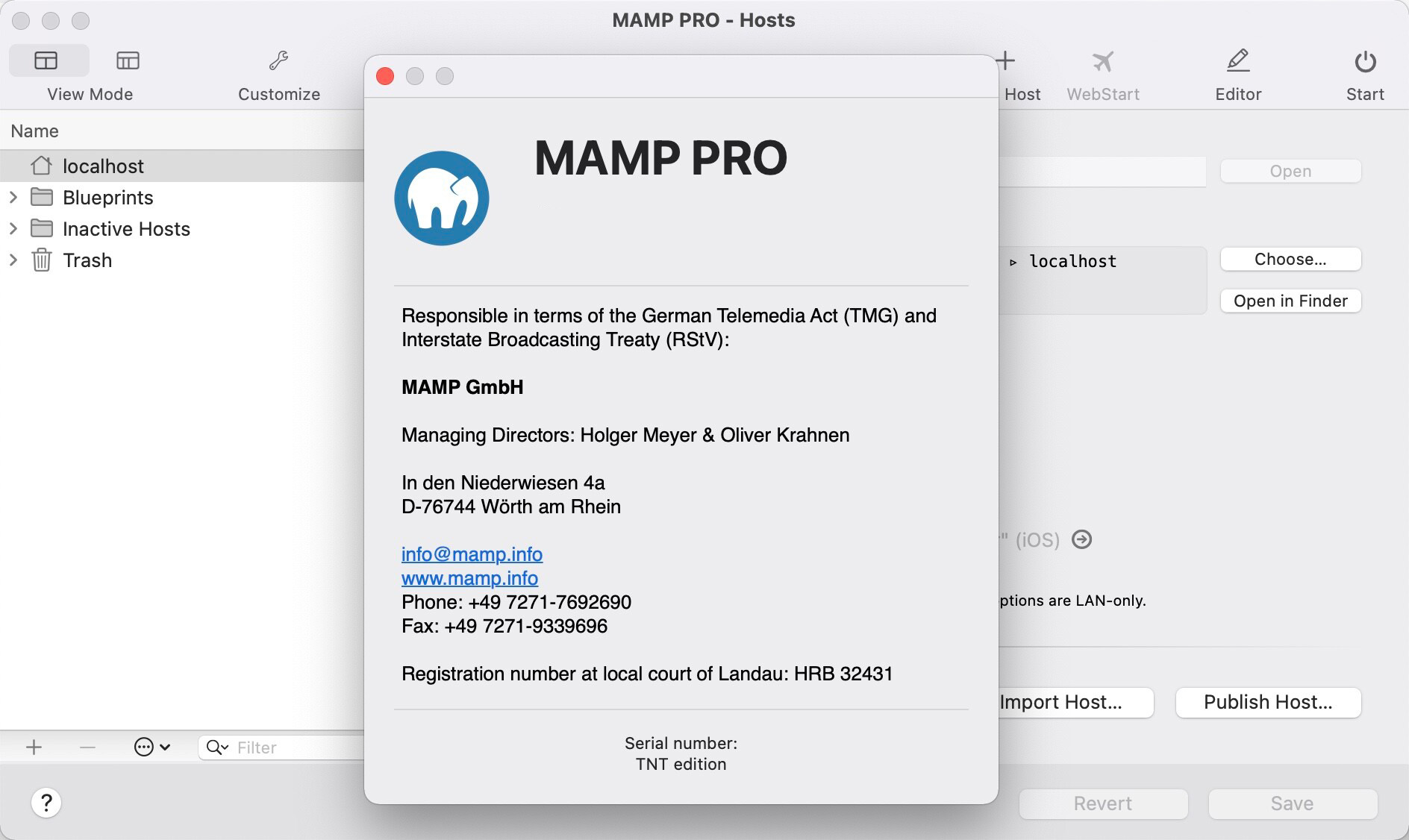Click the D-76744 Wörth am Rhein address line
Image resolution: width=1409 pixels, height=840 pixels.
511,507
